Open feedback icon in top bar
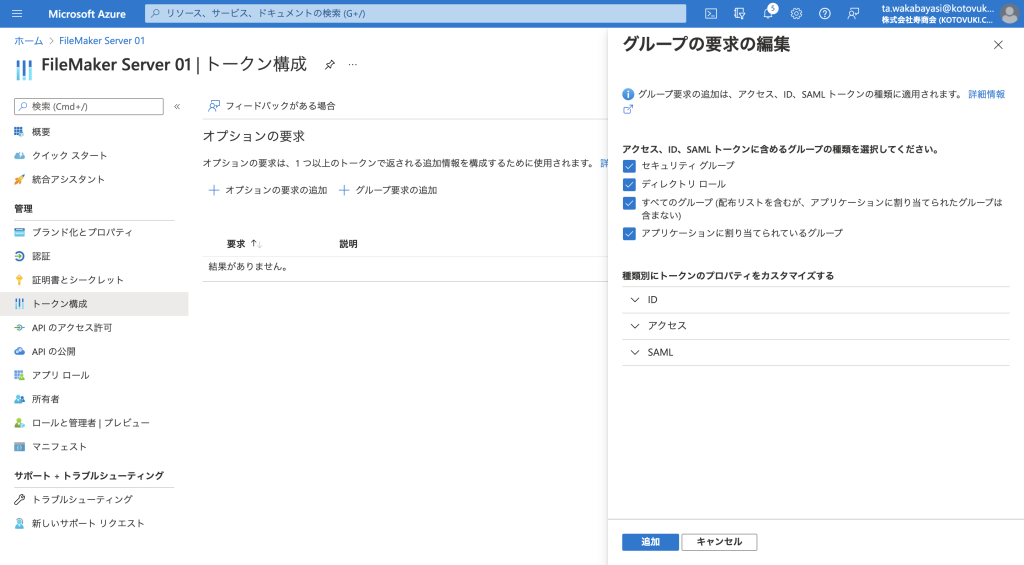The image size is (1024, 565). coord(853,13)
